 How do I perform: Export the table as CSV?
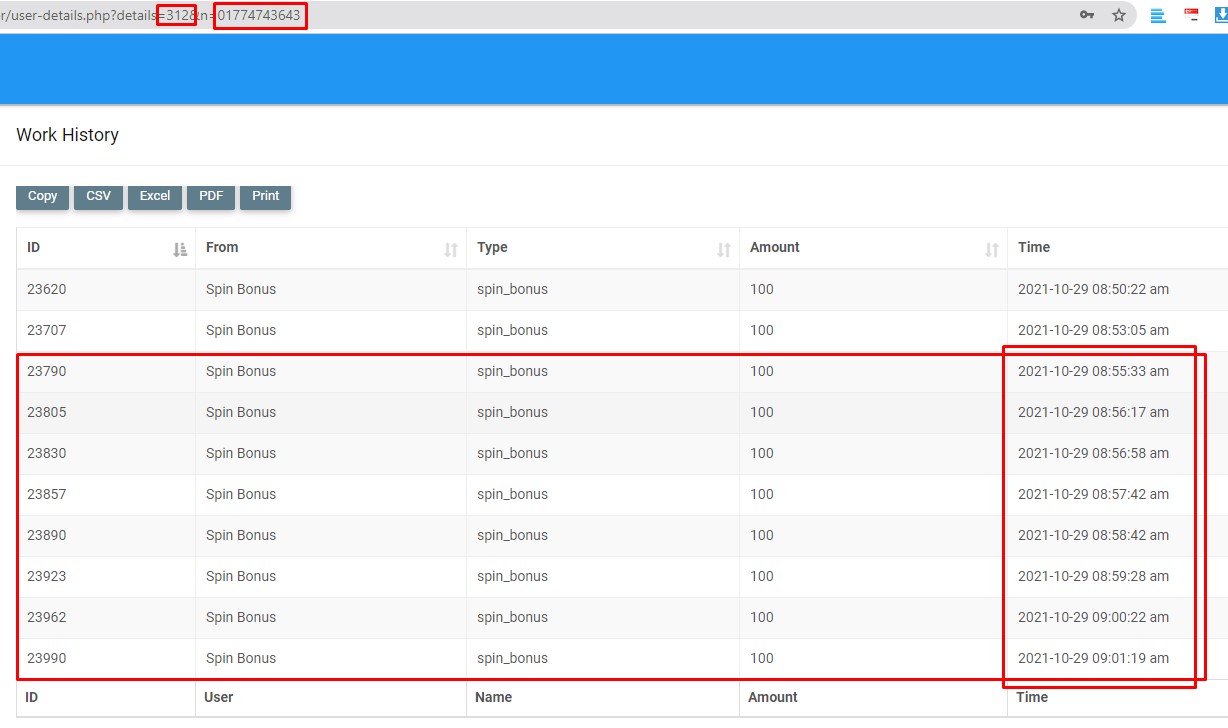(98, 197)
